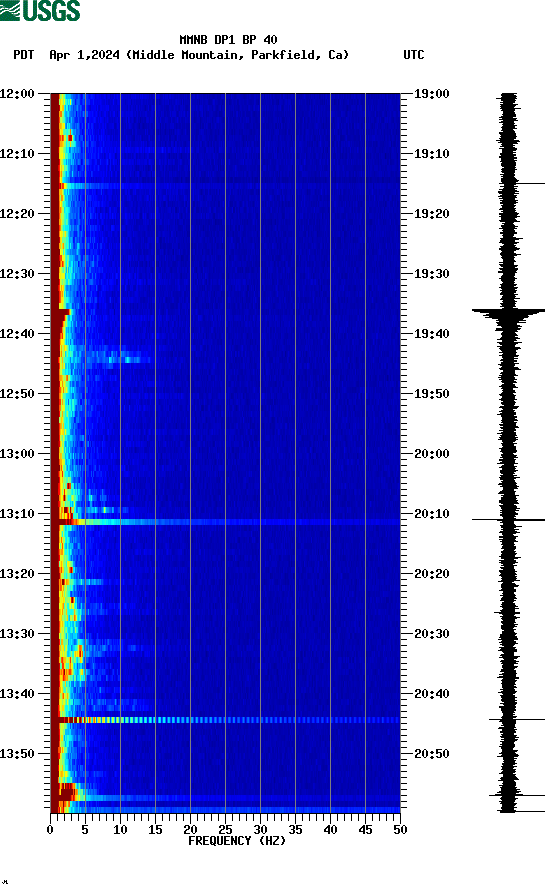
Task: Click the faint horizontal spectrogram line near 12:15
Action: [226, 186]
